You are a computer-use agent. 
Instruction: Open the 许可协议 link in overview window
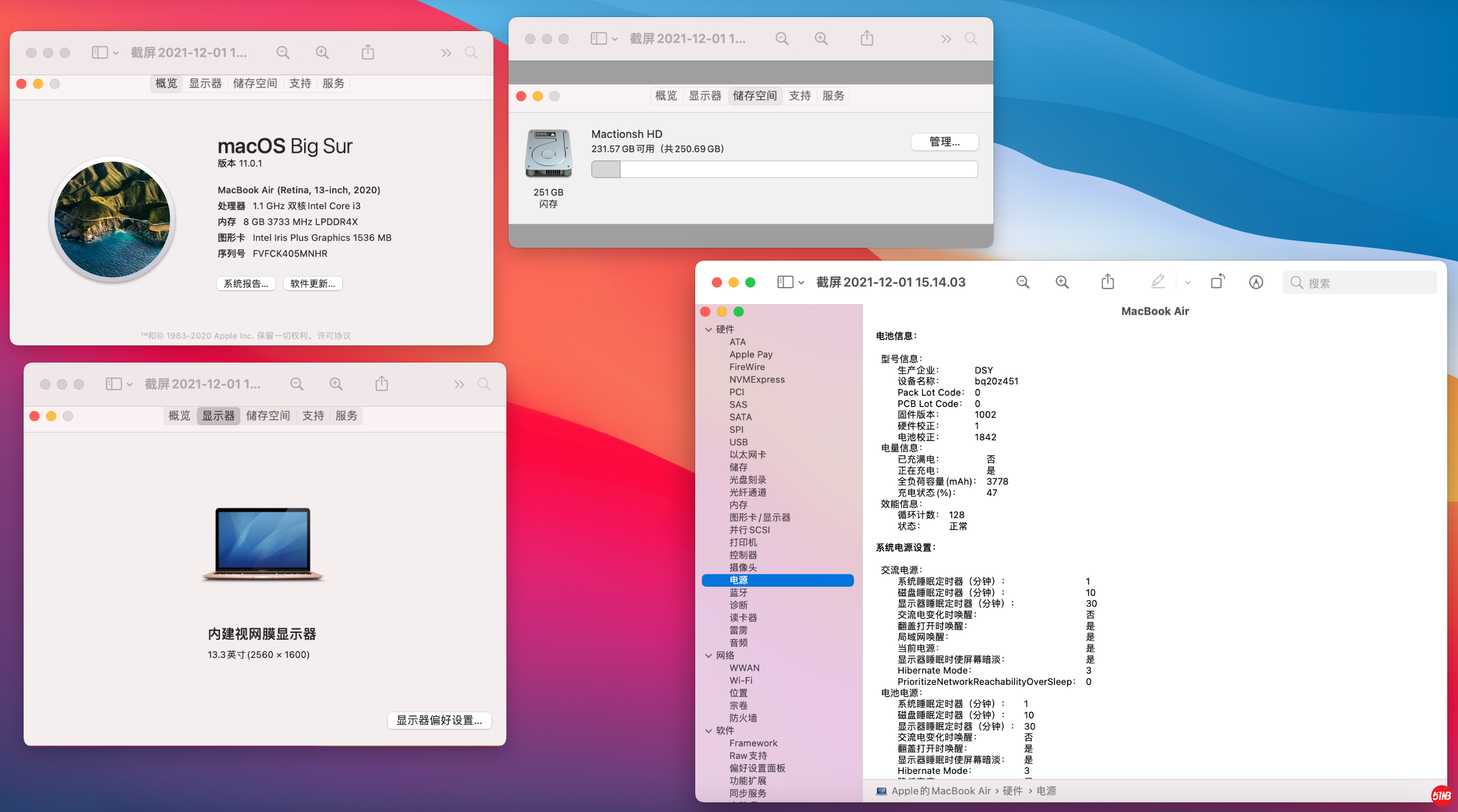tap(334, 336)
